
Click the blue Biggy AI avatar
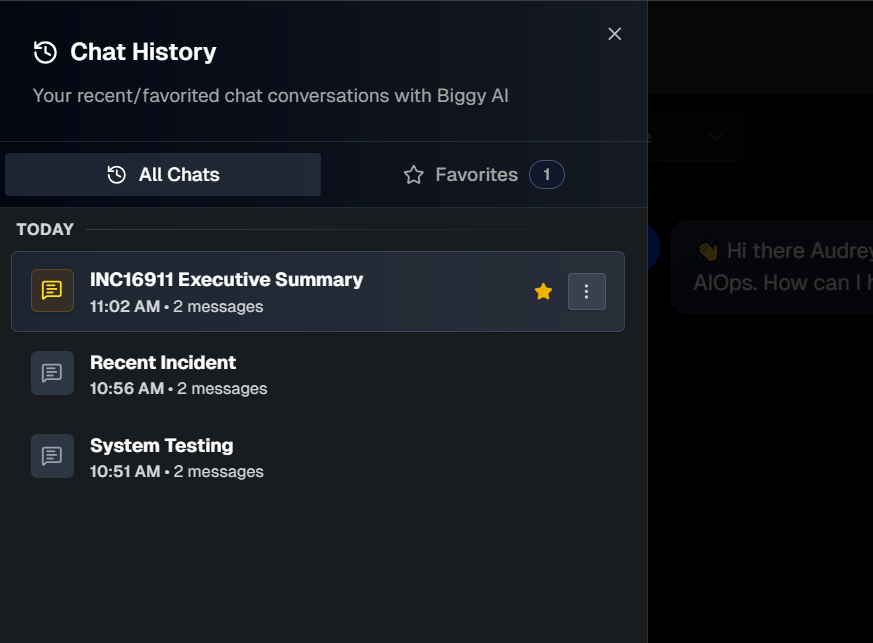pyautogui.click(x=653, y=247)
